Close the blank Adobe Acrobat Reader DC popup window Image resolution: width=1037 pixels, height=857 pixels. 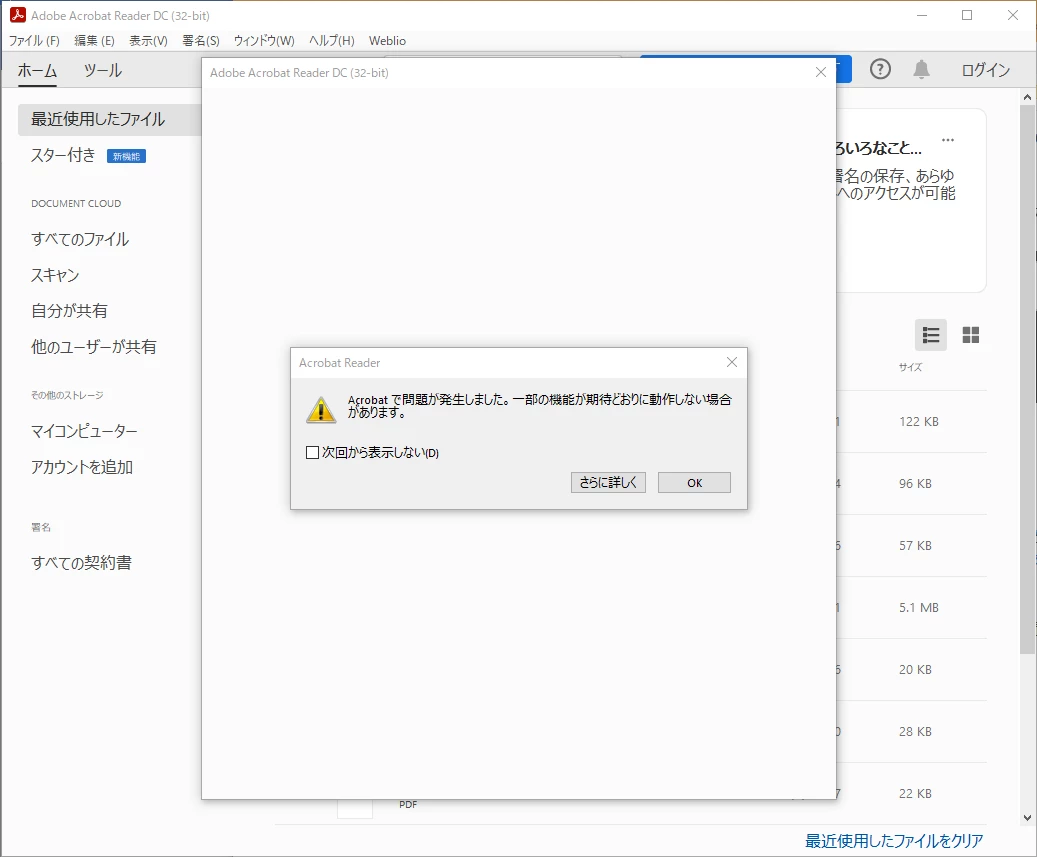[x=821, y=72]
